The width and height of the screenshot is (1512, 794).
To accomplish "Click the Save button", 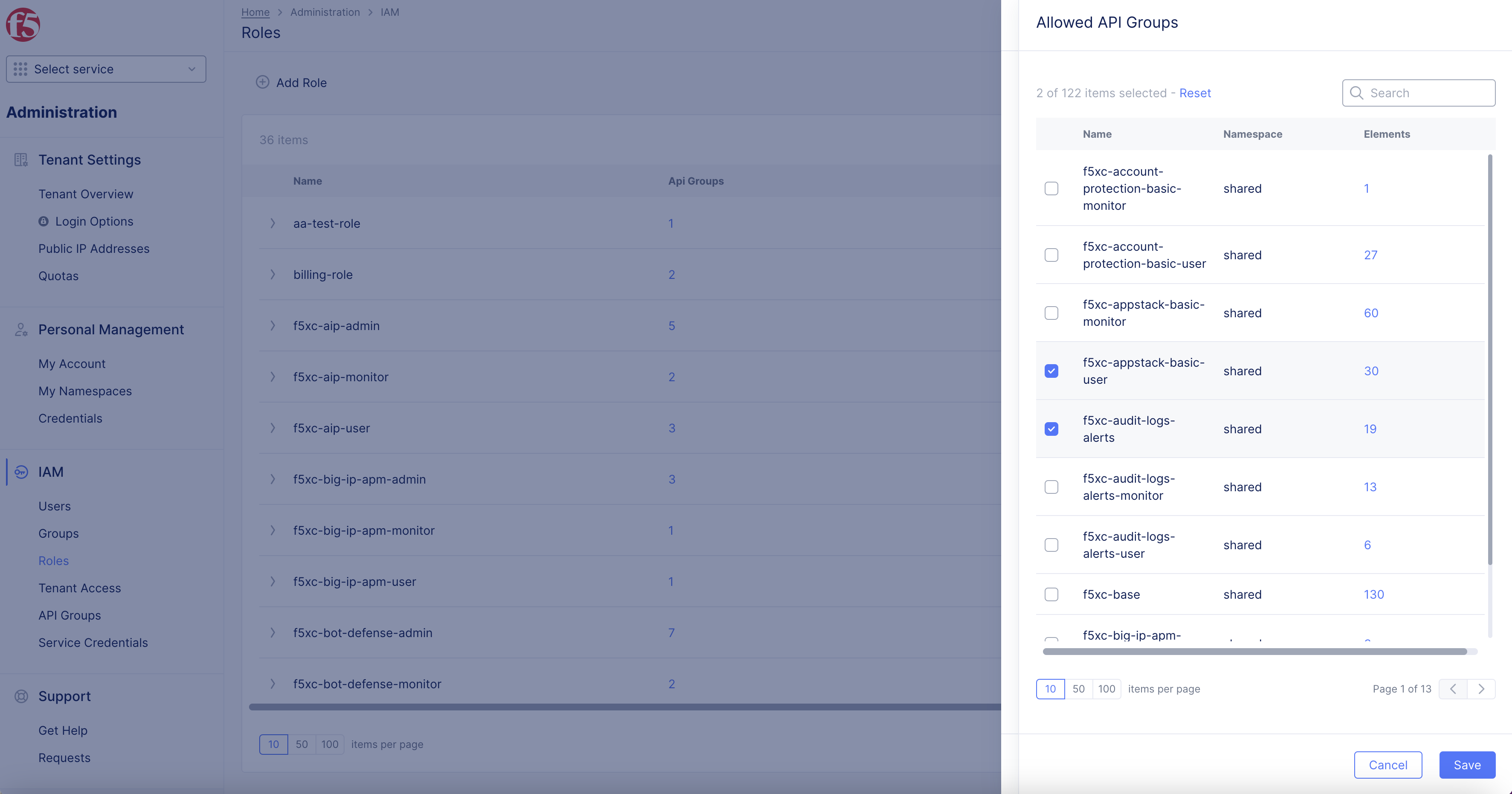I will 1466,765.
